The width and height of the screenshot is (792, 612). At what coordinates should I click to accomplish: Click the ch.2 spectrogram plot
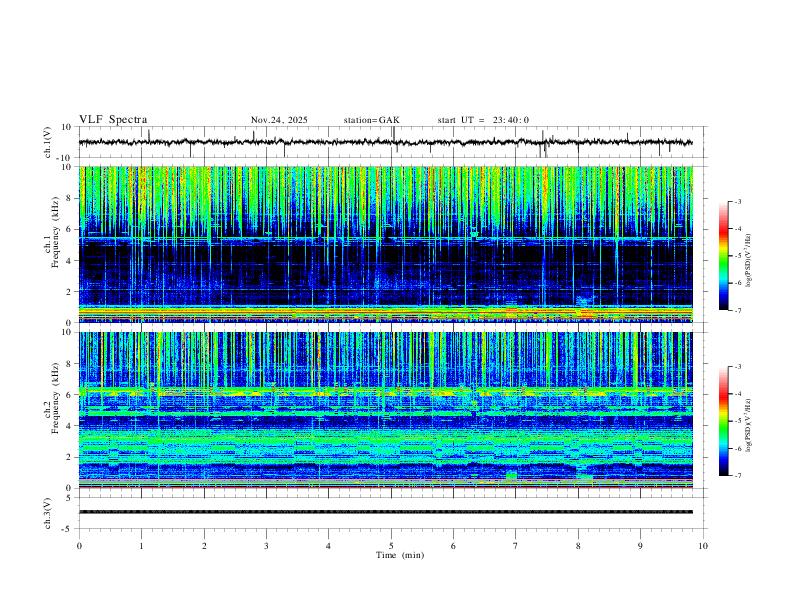pyautogui.click(x=386, y=410)
